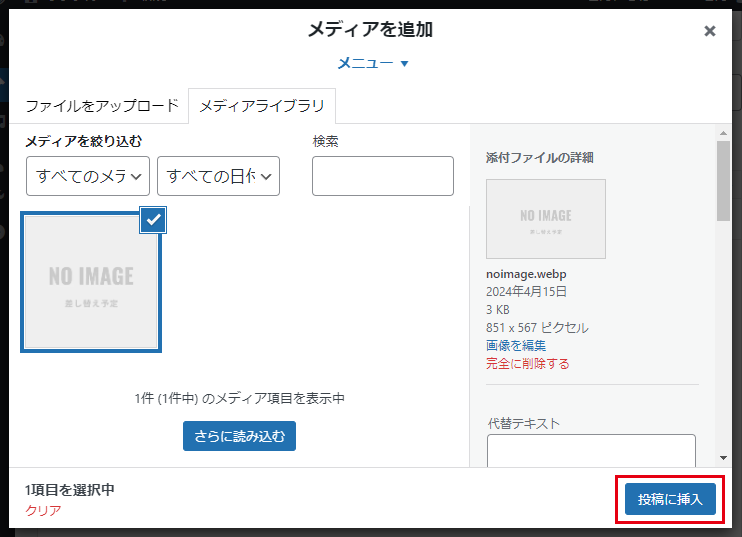Select the メディアライブラリ tab
The width and height of the screenshot is (742, 537).
[262, 105]
